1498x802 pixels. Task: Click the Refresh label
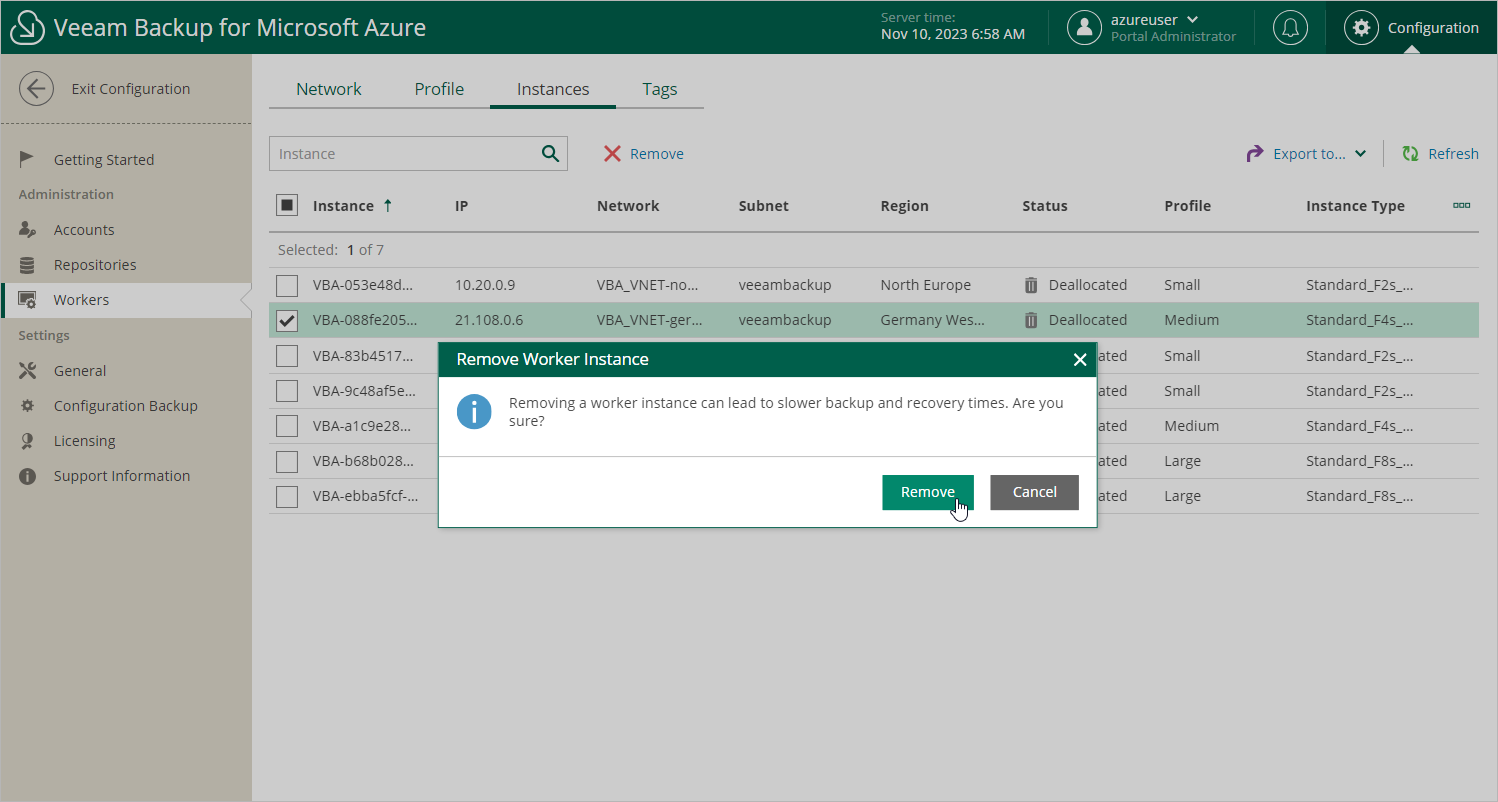click(x=1453, y=154)
